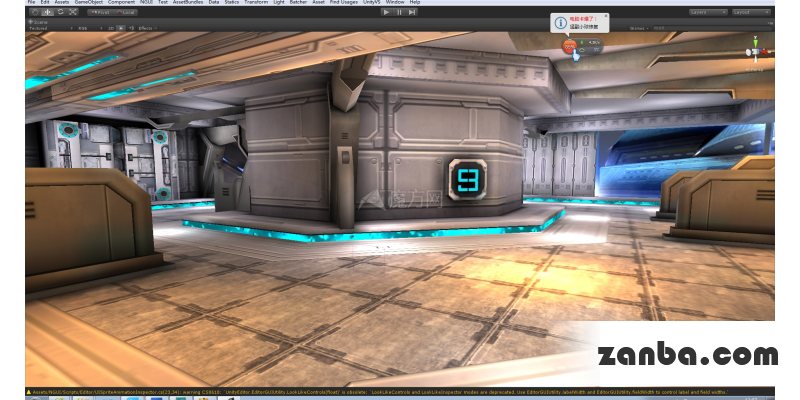Image resolution: width=800 pixels, height=400 pixels.
Task: Click the red X axis of orientation gizmo
Action: tap(764, 52)
